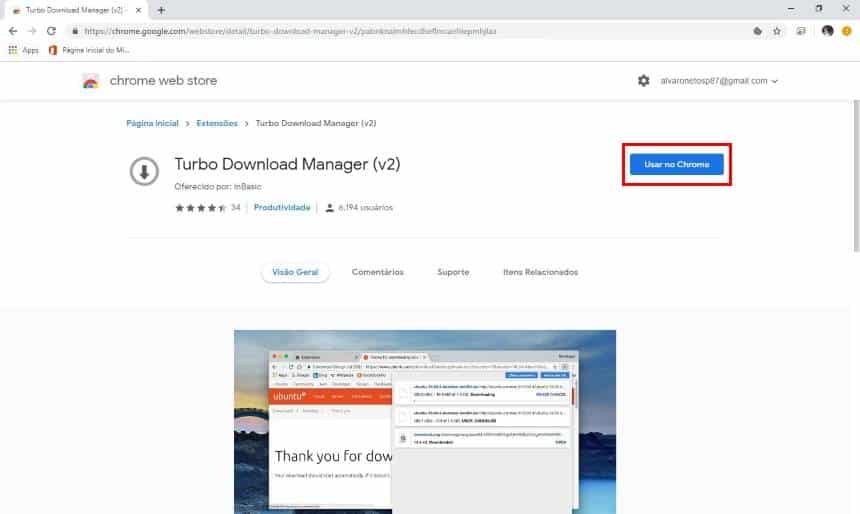The height and width of the screenshot is (514, 860).
Task: Click the extension icon left of star
Action: click(757, 31)
